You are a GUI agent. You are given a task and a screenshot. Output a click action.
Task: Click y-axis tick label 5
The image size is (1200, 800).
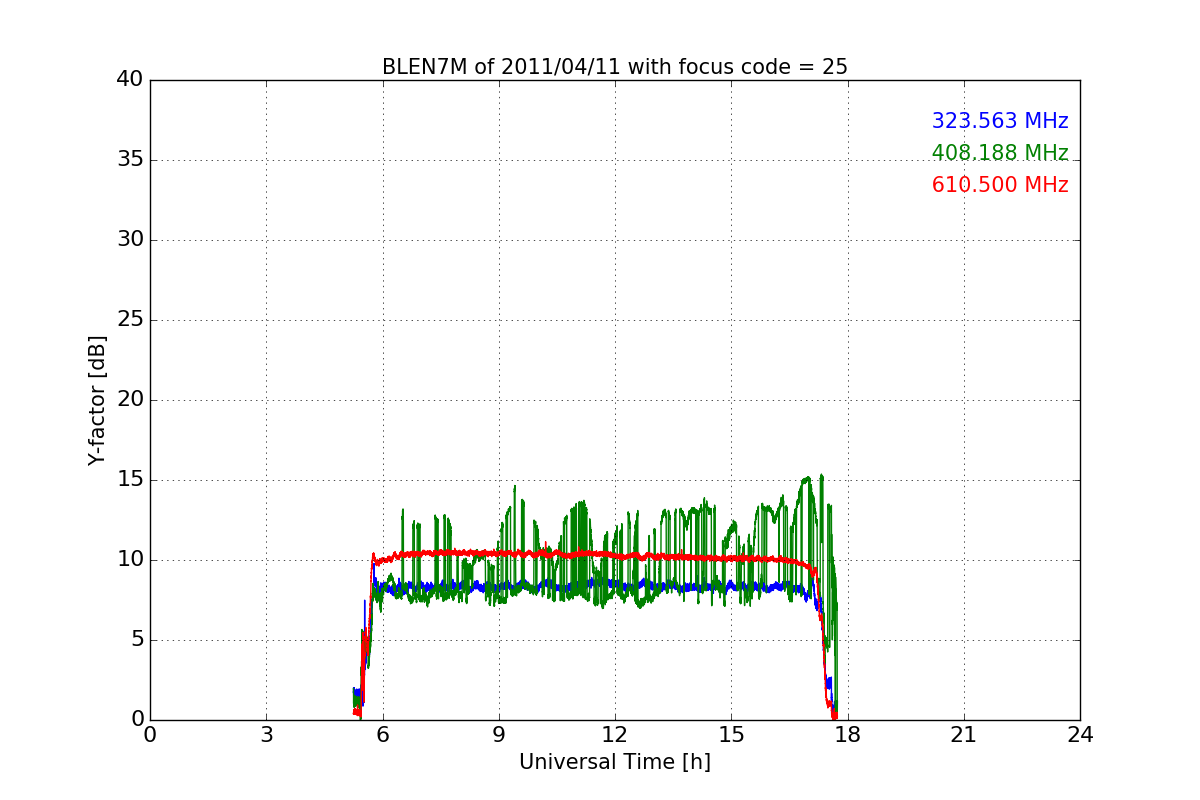click(x=137, y=640)
